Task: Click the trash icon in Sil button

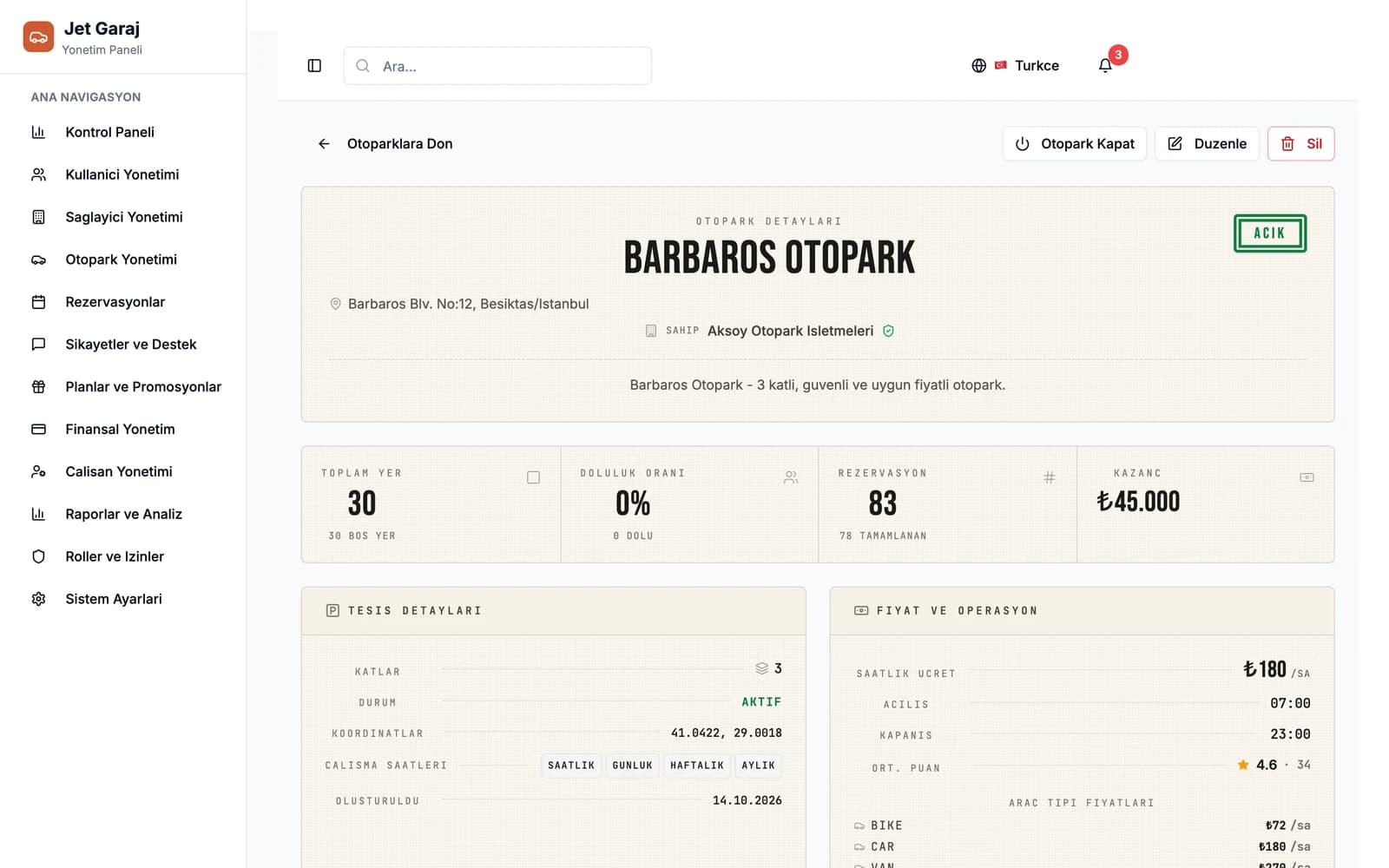Action: 1287,144
